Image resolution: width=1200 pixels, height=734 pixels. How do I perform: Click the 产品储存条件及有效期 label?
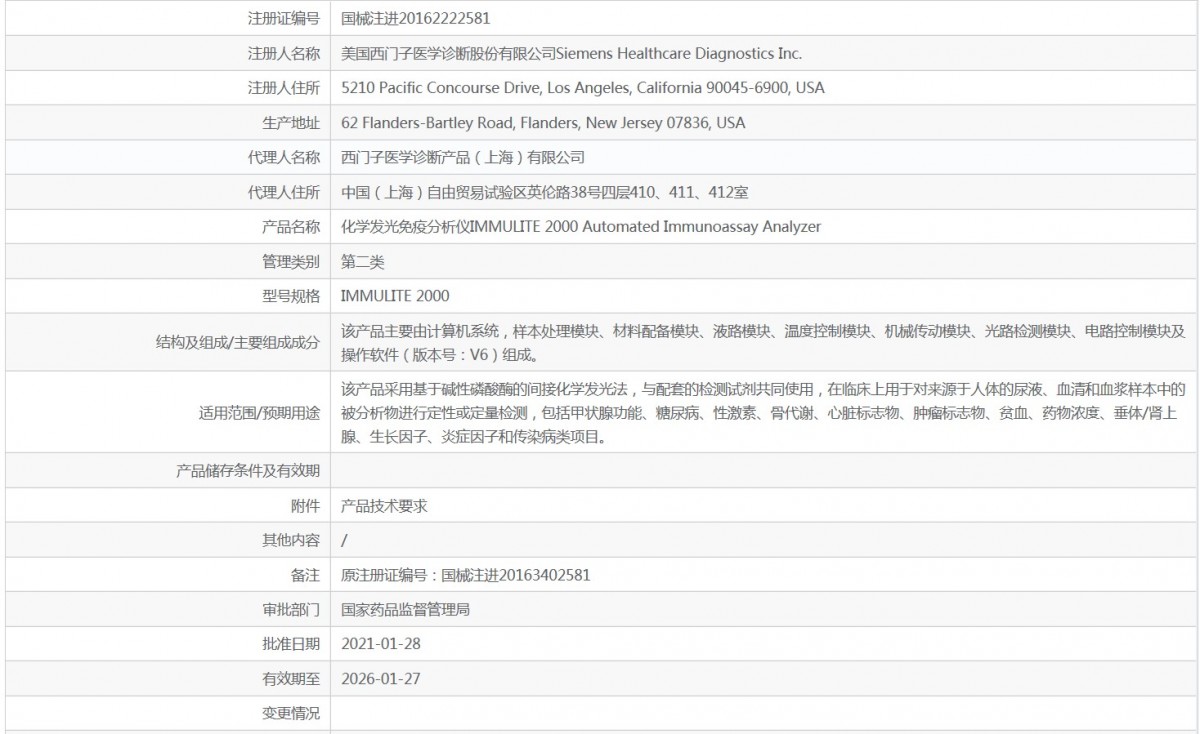(248, 470)
